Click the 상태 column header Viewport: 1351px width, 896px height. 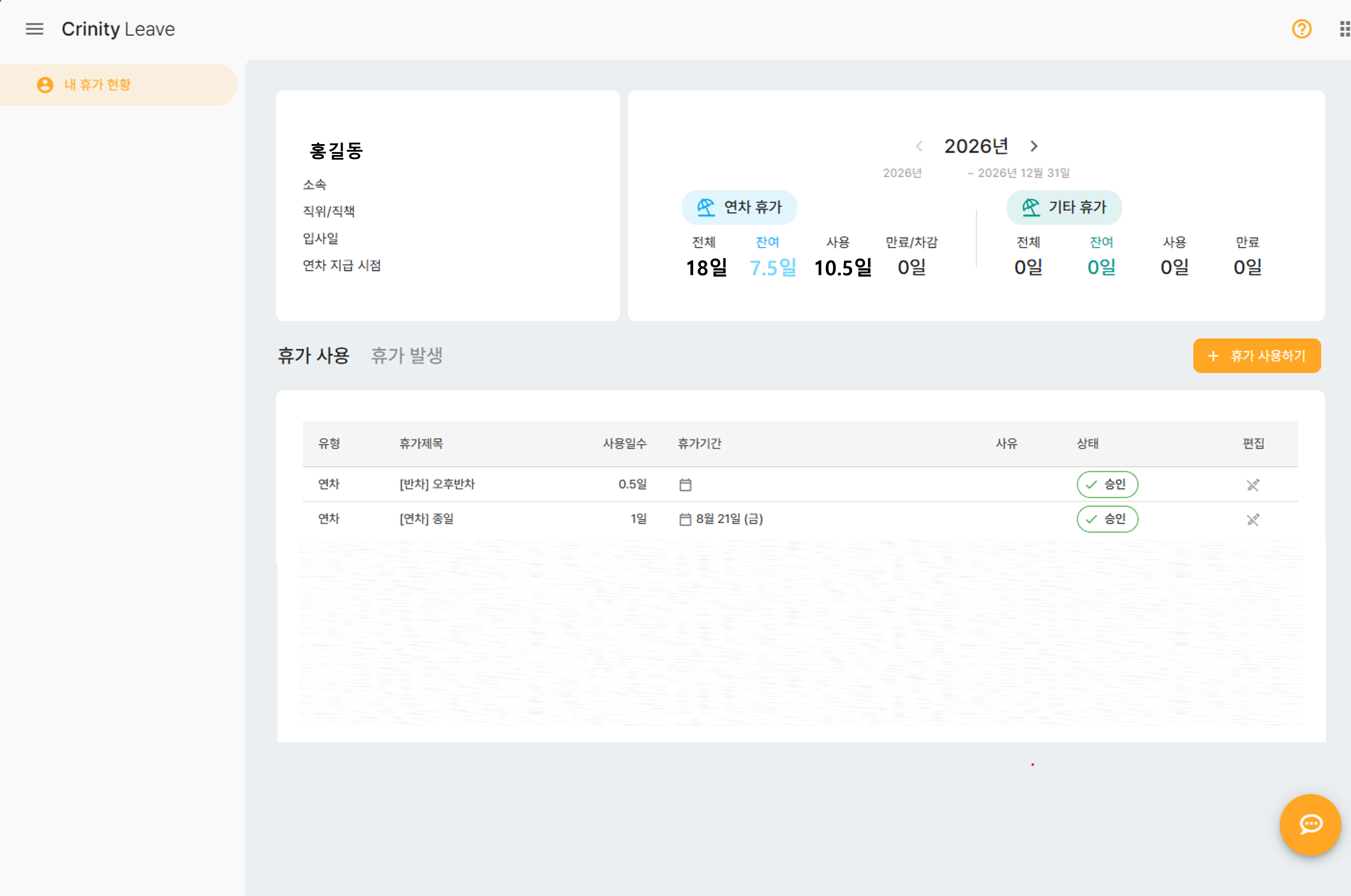pyautogui.click(x=1088, y=443)
